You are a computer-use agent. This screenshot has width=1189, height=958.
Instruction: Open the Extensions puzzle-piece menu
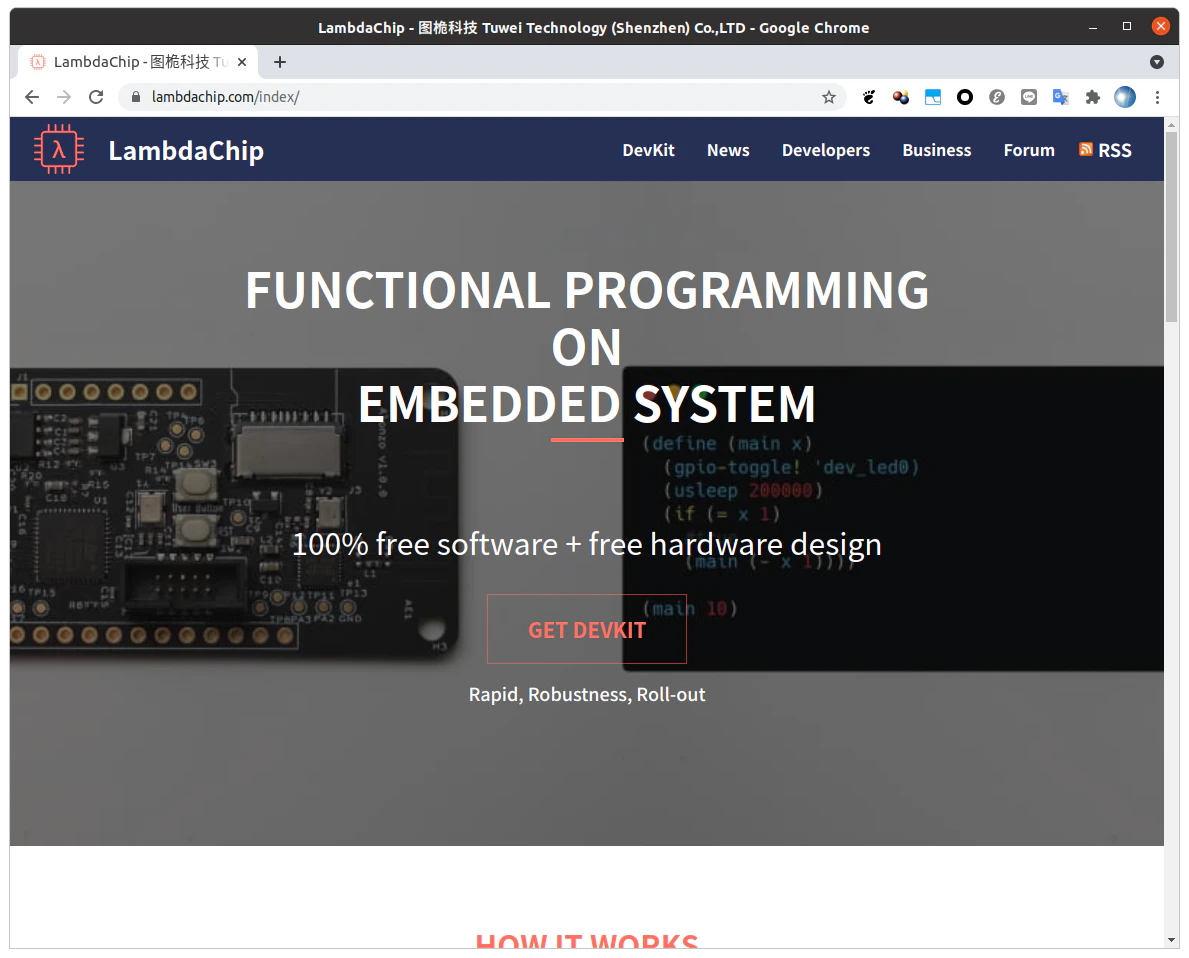click(x=1093, y=97)
